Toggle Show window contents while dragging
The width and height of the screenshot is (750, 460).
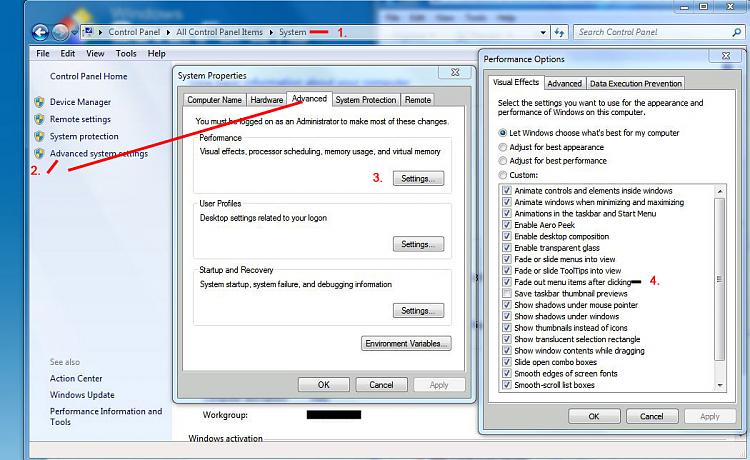point(507,350)
